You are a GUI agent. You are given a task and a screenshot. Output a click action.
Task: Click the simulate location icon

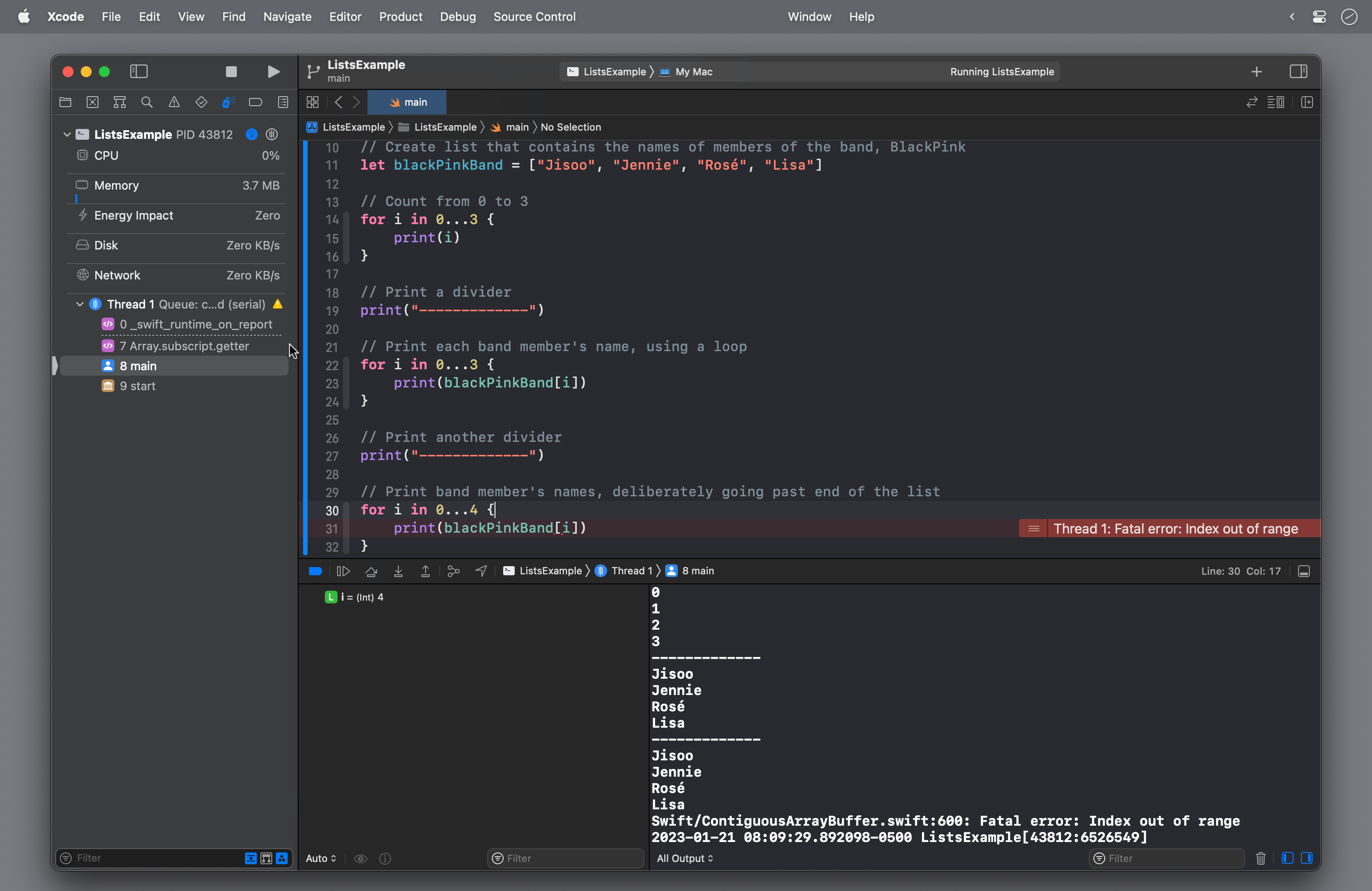tap(481, 571)
